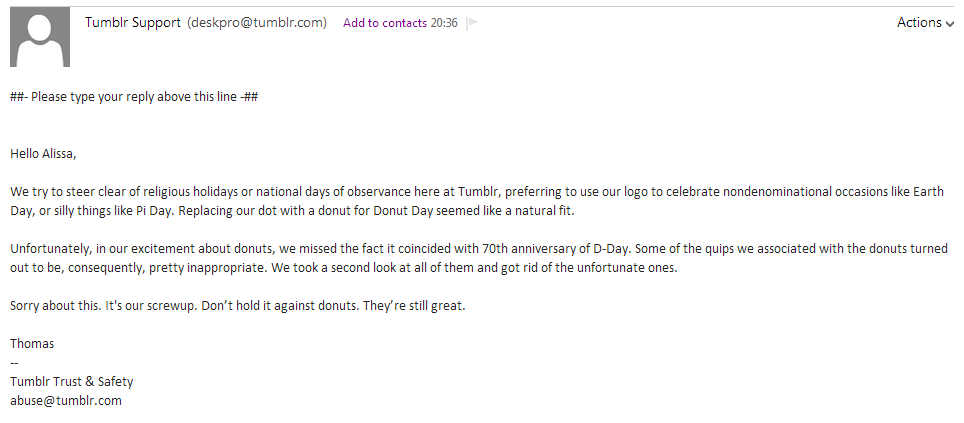Image resolution: width=964 pixels, height=423 pixels.
Task: Click the paragraph starting 'We try to steer'
Action: (477, 201)
